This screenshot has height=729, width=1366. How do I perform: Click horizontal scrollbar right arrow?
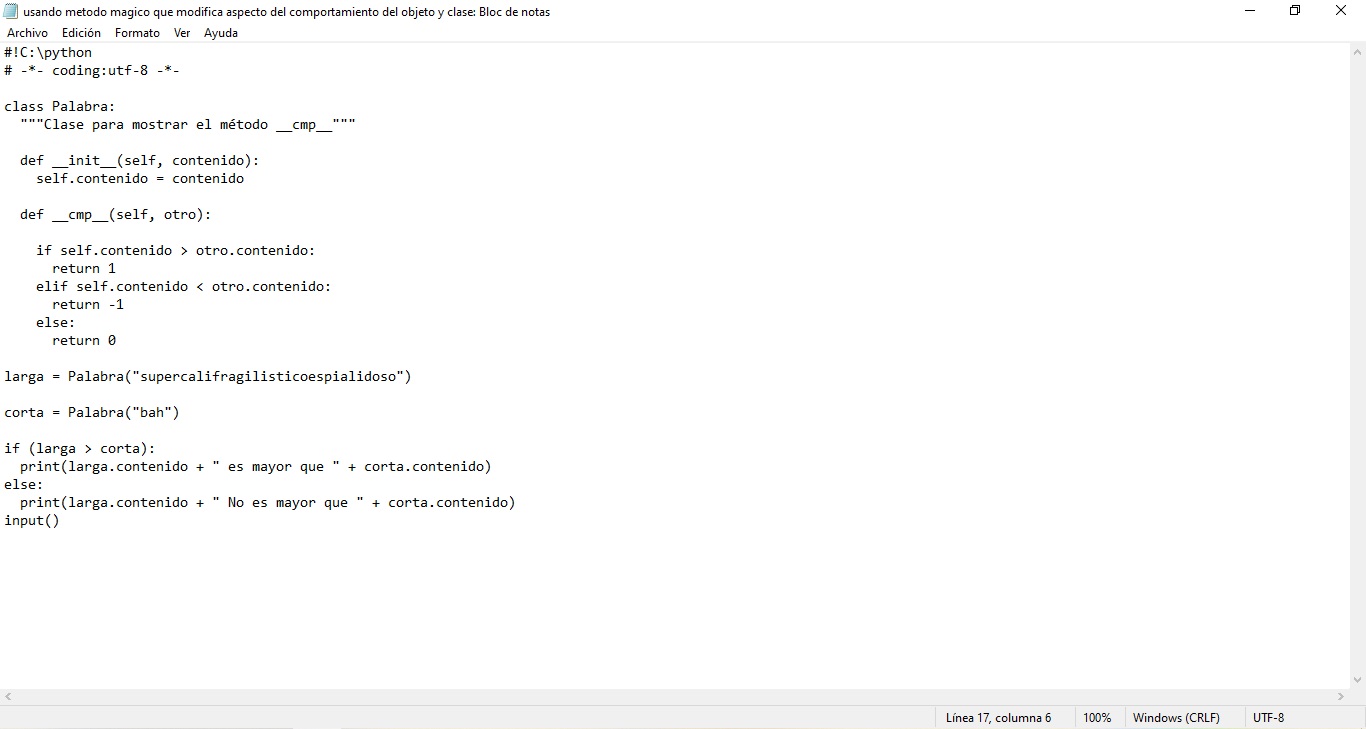pos(1341,696)
